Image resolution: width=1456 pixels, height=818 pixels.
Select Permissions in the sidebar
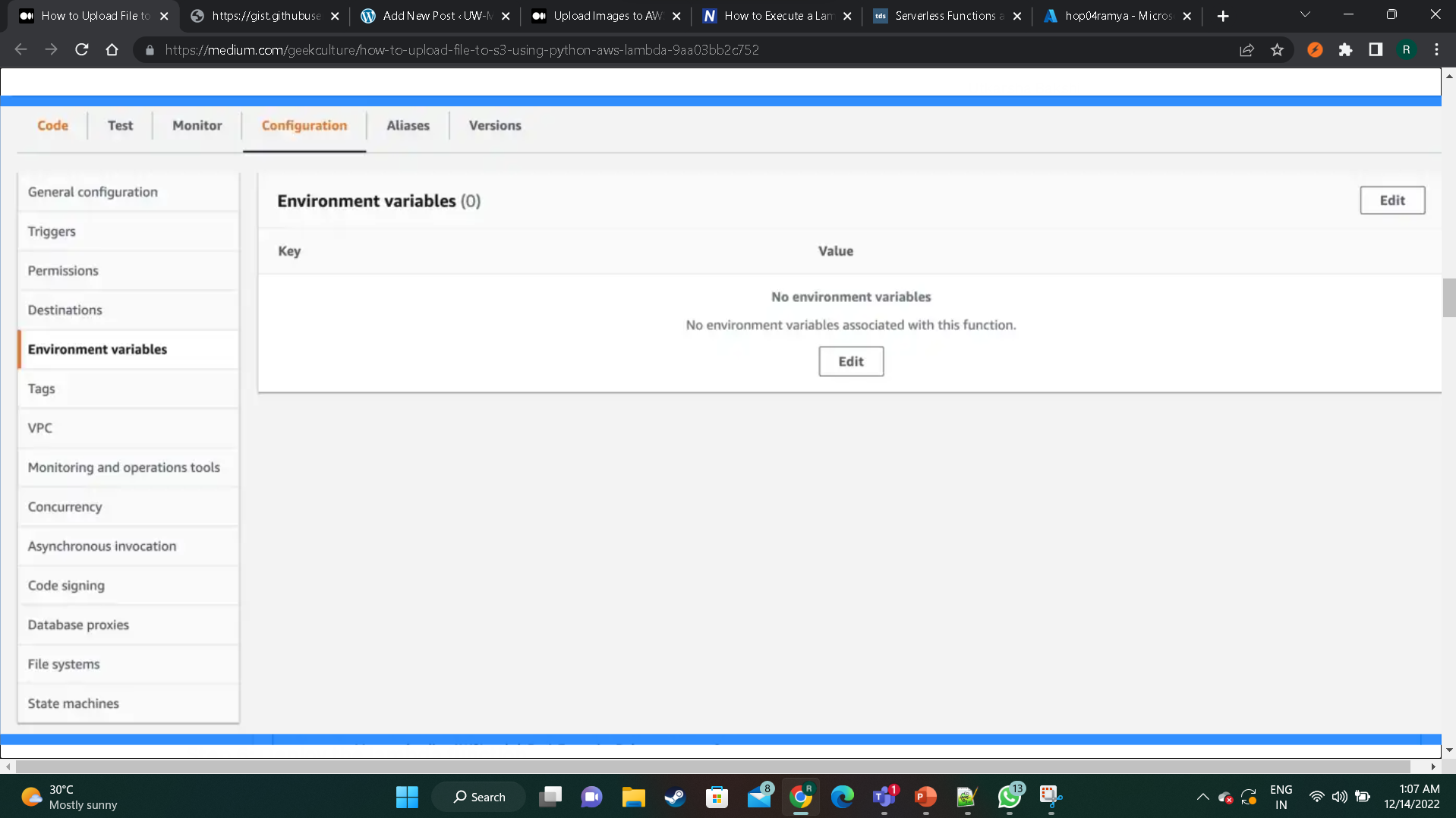[63, 270]
